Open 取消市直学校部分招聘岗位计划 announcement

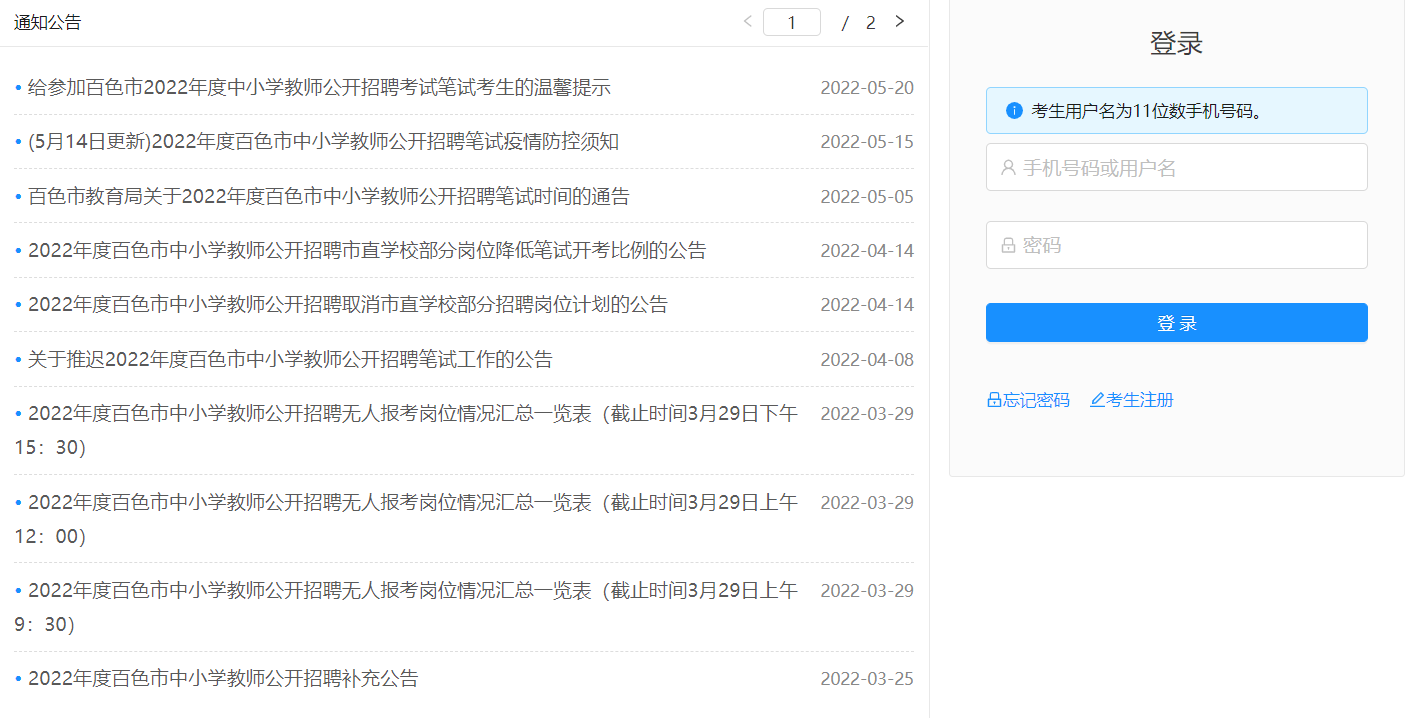tap(348, 305)
